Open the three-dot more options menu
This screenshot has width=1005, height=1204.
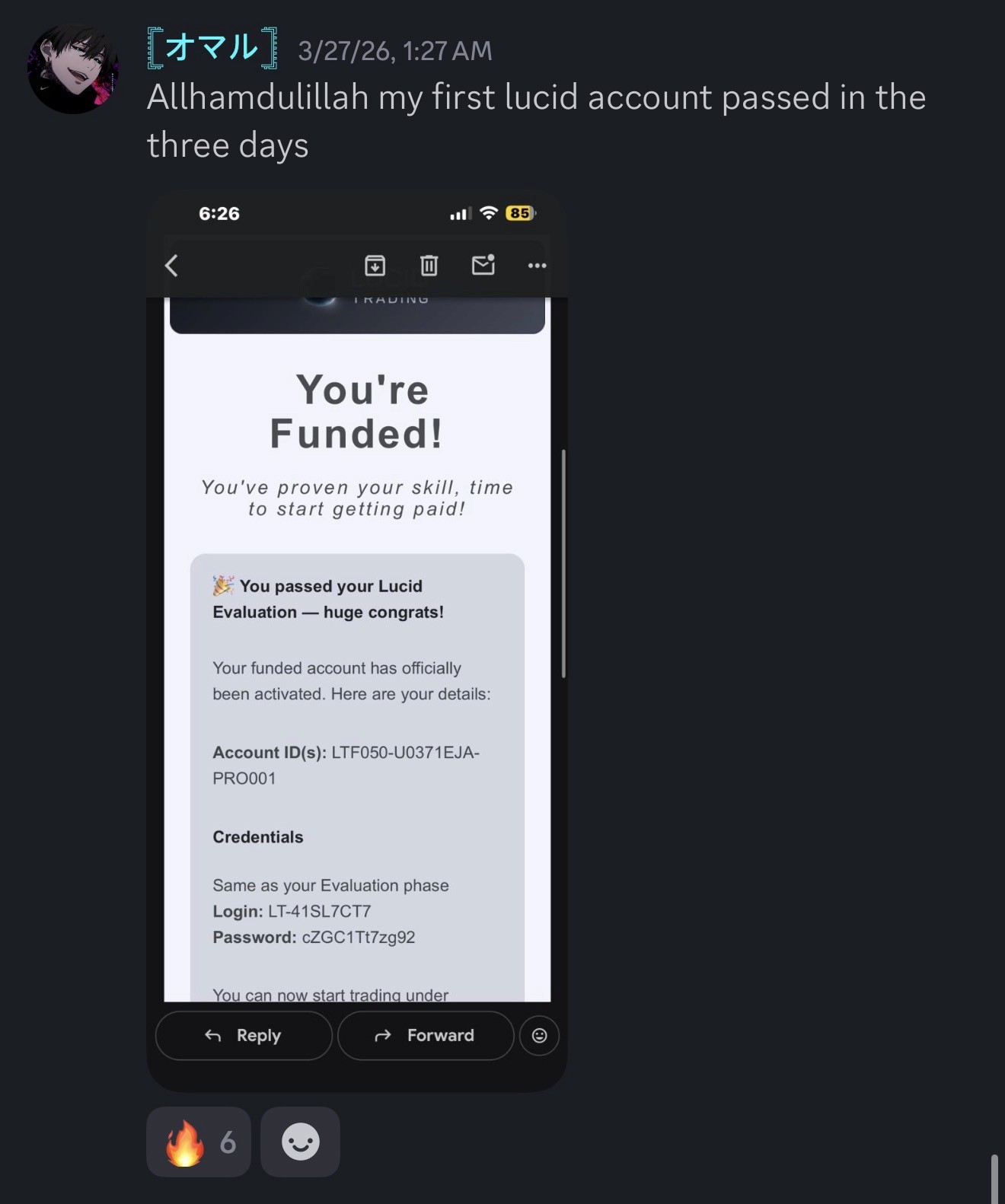(x=537, y=266)
